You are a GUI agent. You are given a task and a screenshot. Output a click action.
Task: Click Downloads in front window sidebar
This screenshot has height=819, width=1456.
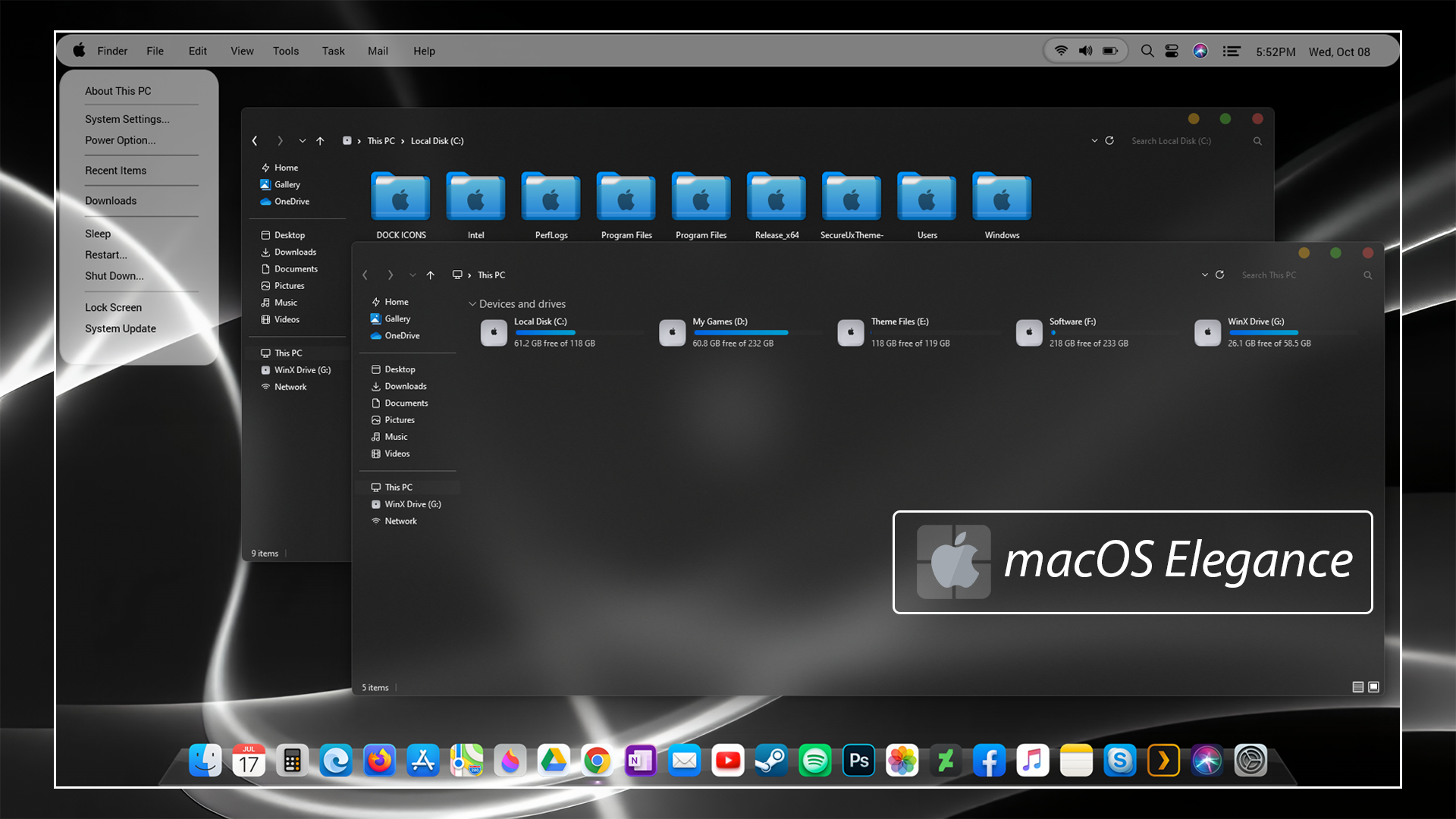point(405,387)
